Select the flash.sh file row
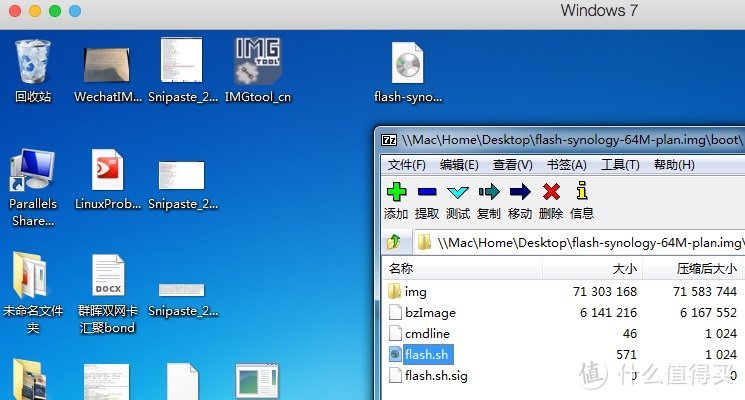745x400 pixels. click(563, 354)
